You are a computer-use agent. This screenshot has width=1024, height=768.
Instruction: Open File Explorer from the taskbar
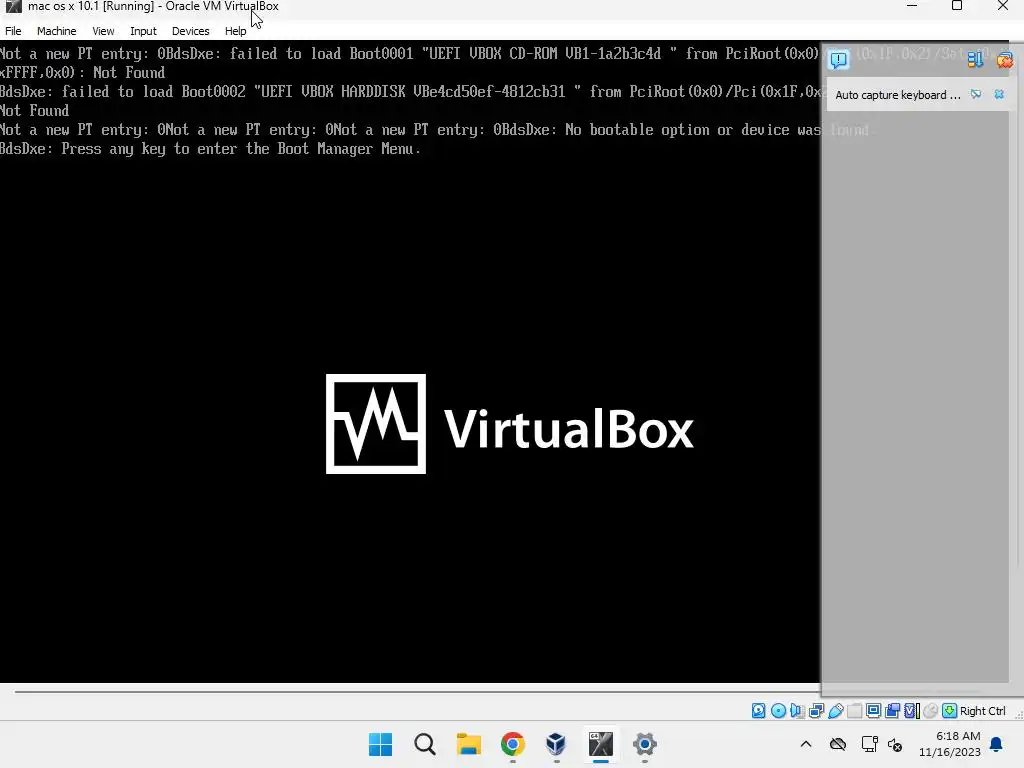(468, 744)
